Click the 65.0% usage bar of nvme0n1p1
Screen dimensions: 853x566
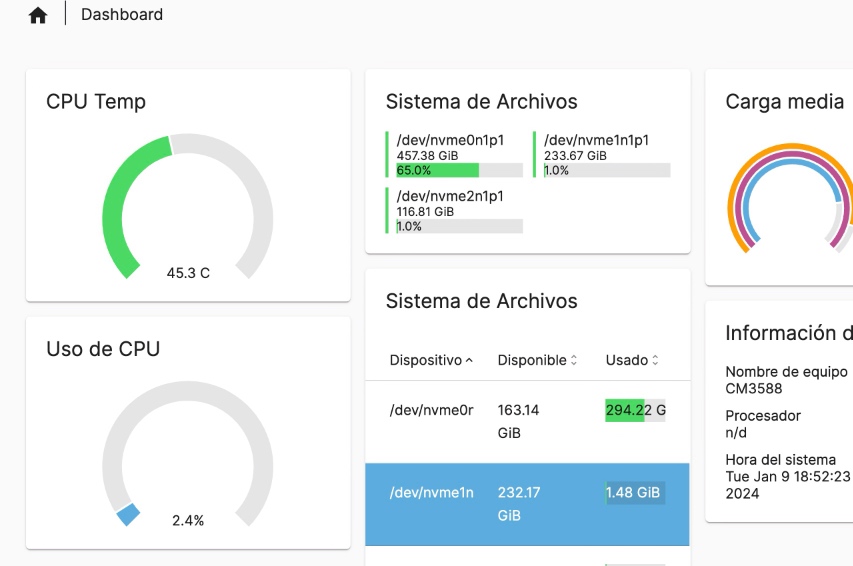(460, 170)
